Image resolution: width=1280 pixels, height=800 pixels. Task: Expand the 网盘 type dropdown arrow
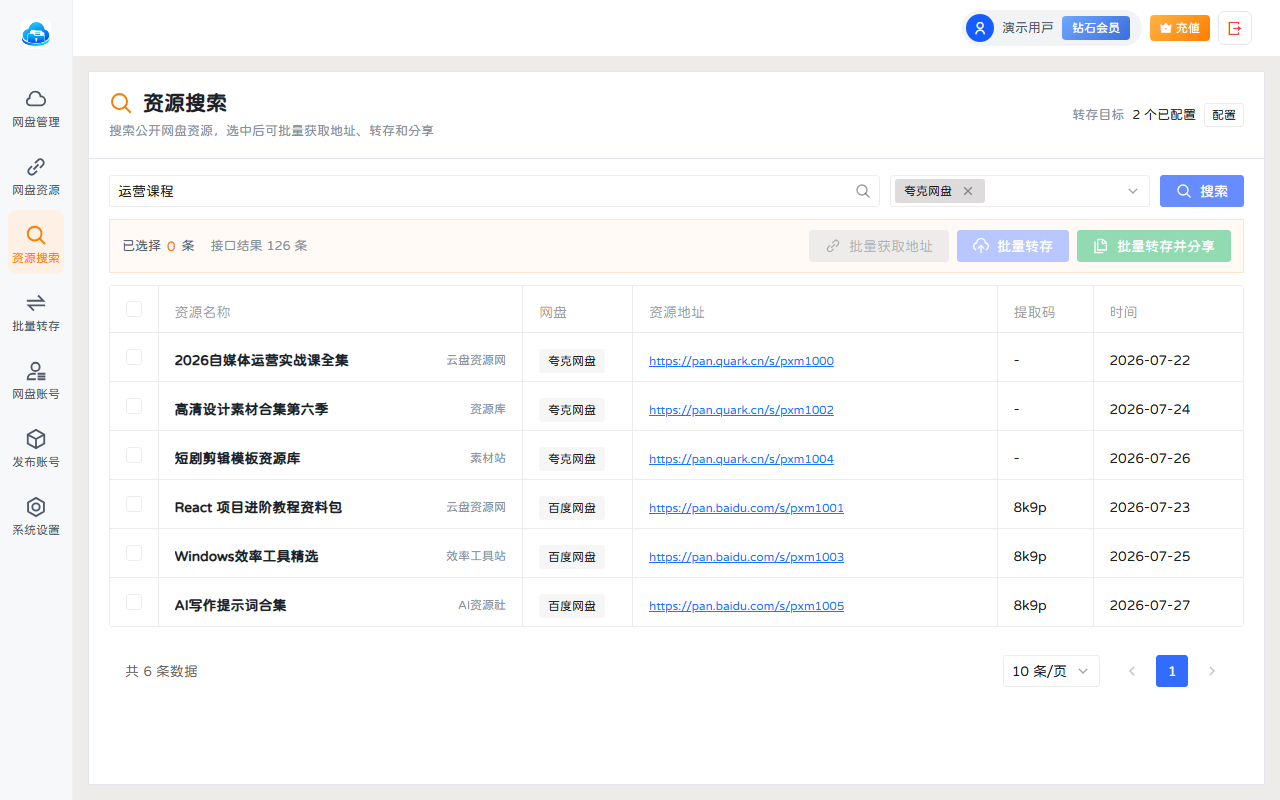tap(1133, 191)
